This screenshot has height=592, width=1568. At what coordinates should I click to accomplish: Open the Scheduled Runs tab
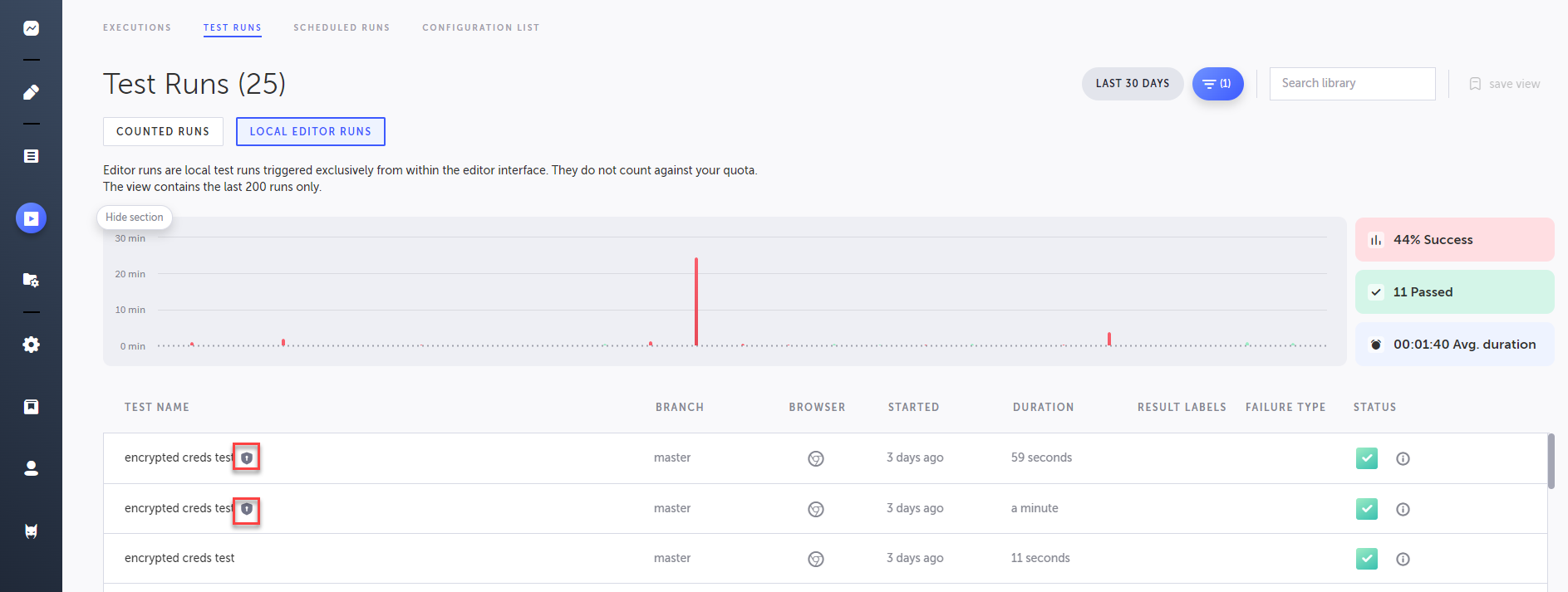pos(342,27)
